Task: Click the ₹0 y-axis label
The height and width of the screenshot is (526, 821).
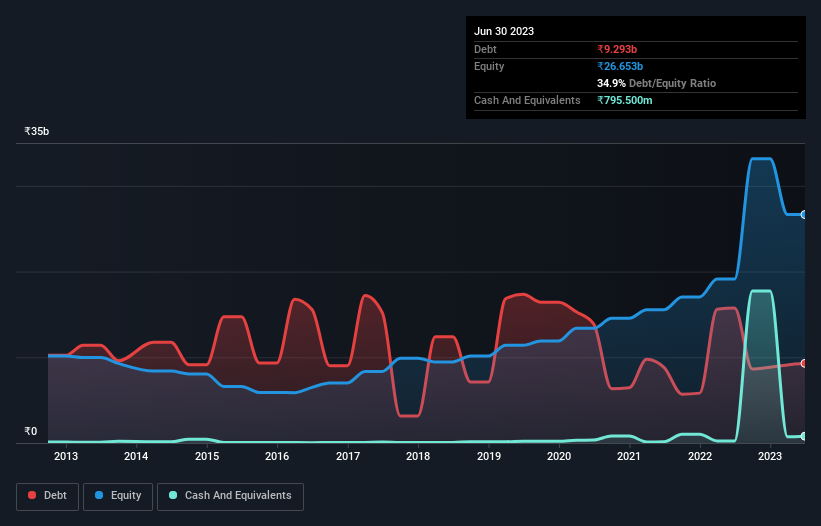Action: click(x=31, y=431)
